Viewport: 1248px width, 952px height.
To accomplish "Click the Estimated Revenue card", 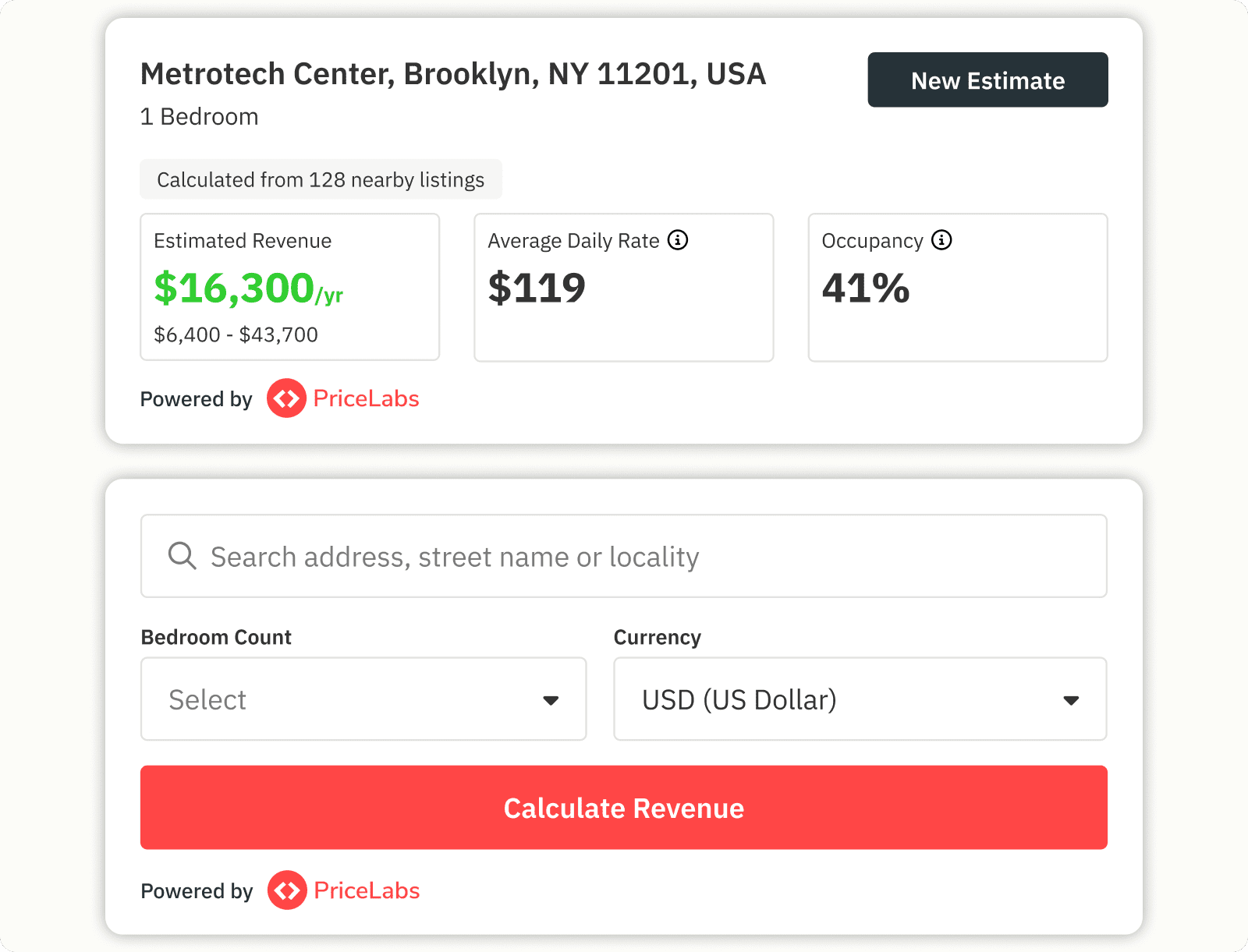I will (x=289, y=287).
